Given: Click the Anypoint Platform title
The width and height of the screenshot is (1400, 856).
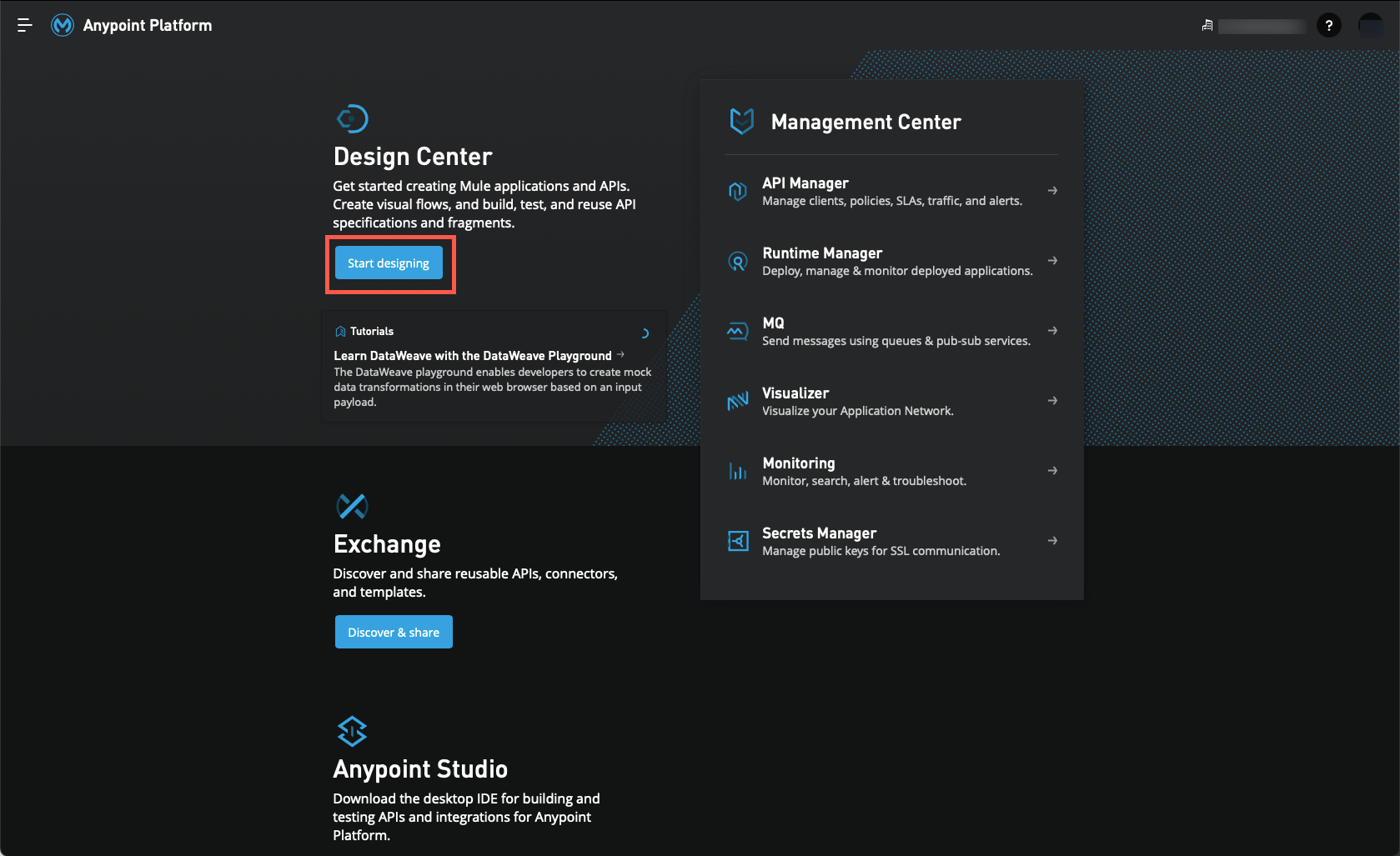Looking at the screenshot, I should coord(148,26).
